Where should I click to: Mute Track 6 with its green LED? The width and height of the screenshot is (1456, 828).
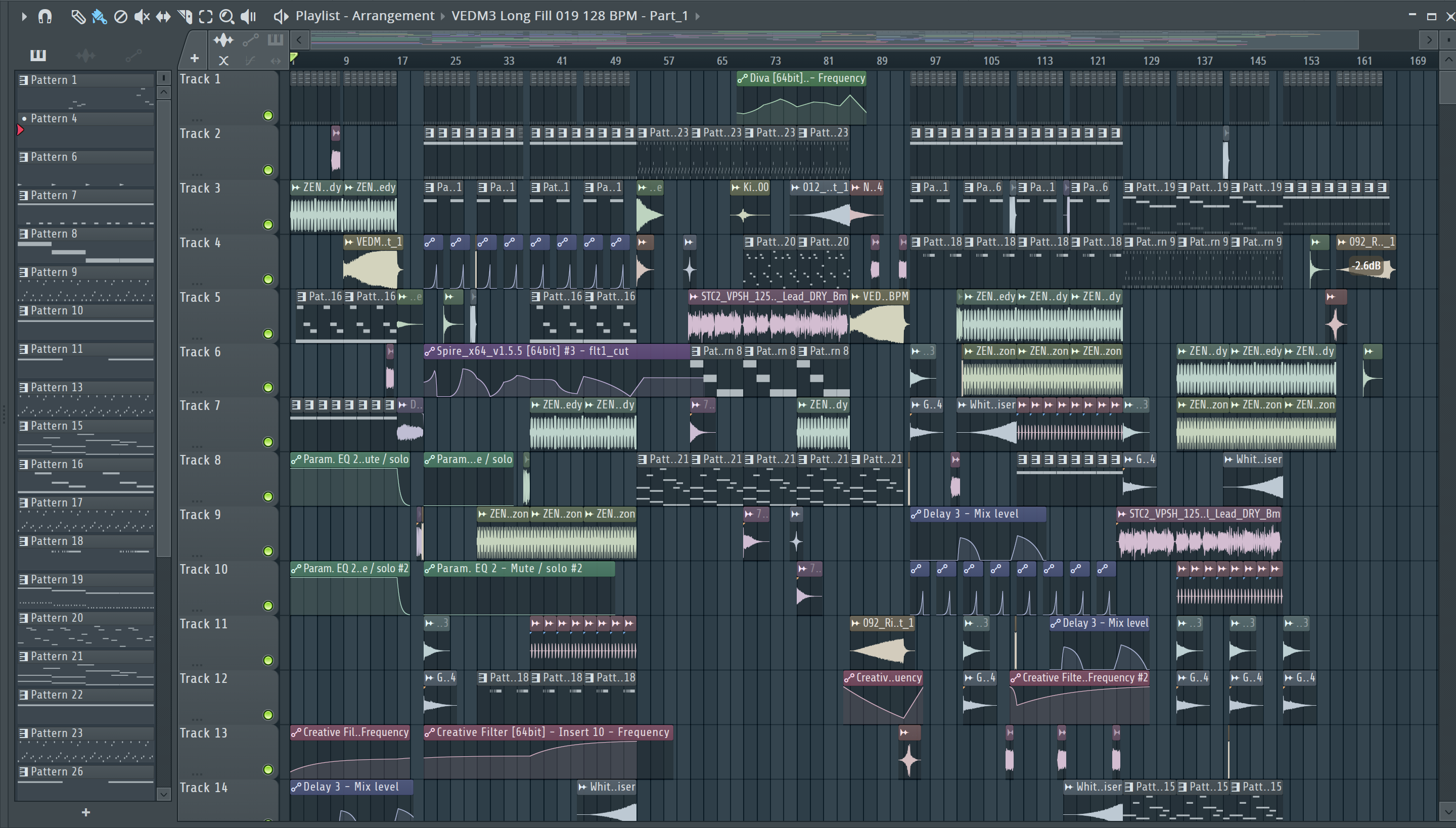pos(268,387)
